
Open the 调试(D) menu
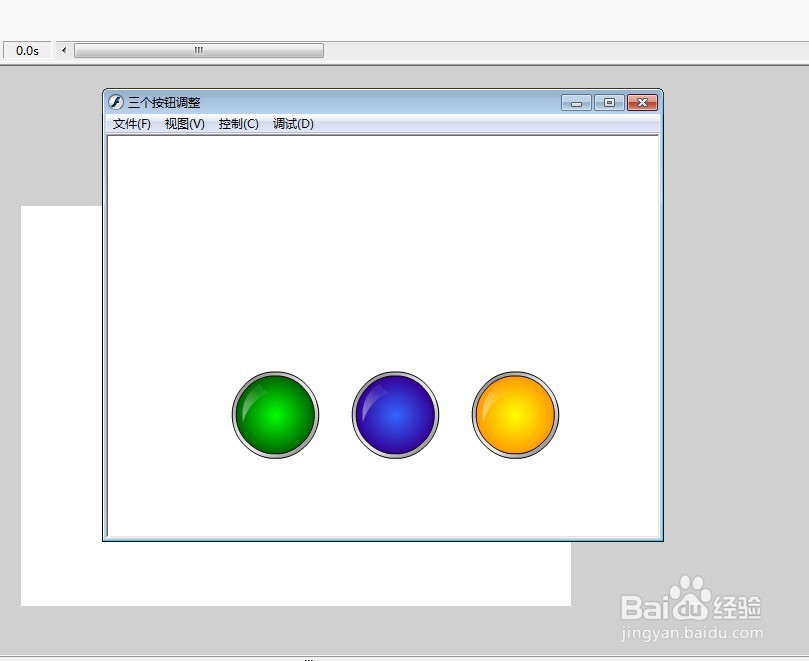(293, 124)
